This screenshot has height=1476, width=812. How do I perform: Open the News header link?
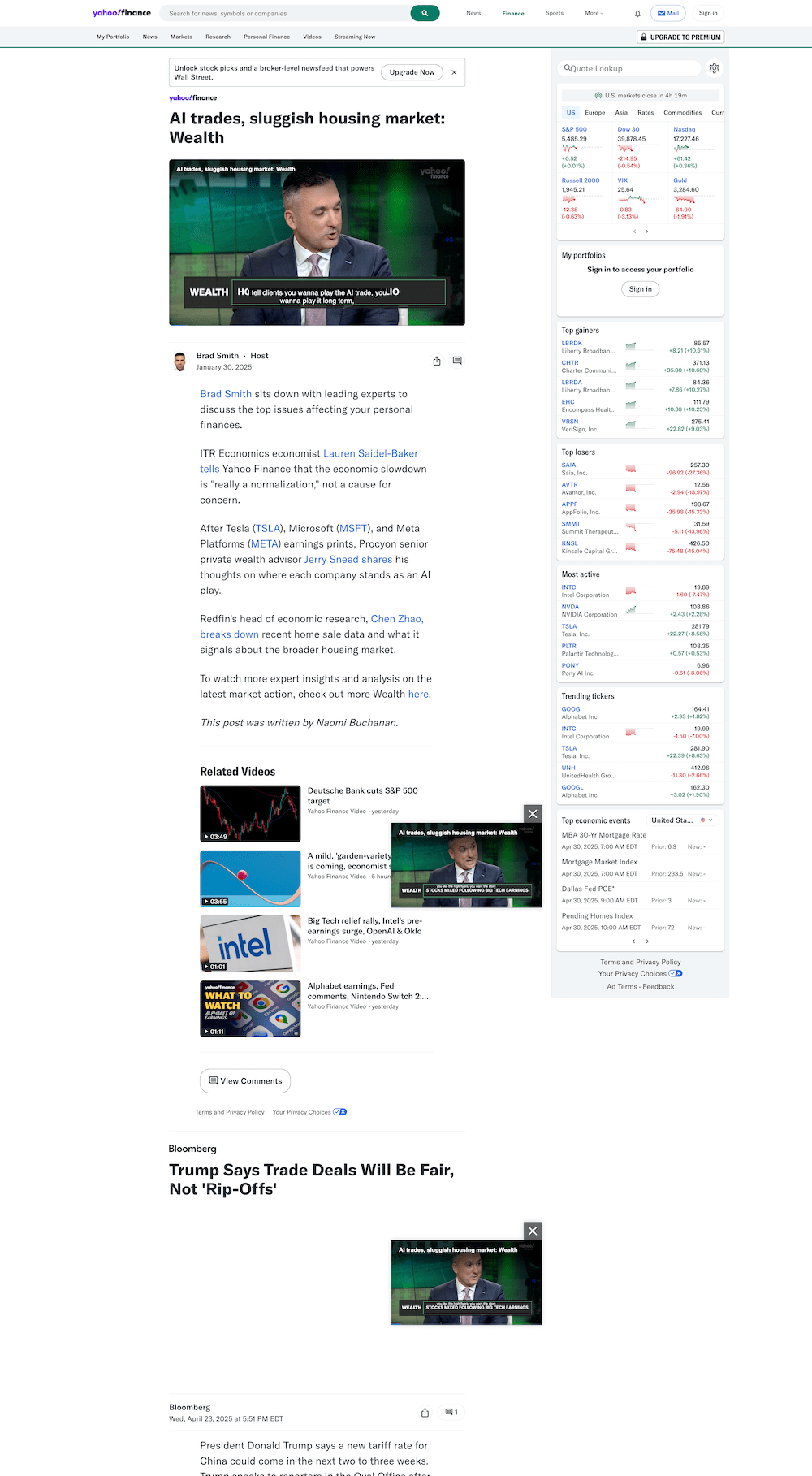click(x=473, y=13)
